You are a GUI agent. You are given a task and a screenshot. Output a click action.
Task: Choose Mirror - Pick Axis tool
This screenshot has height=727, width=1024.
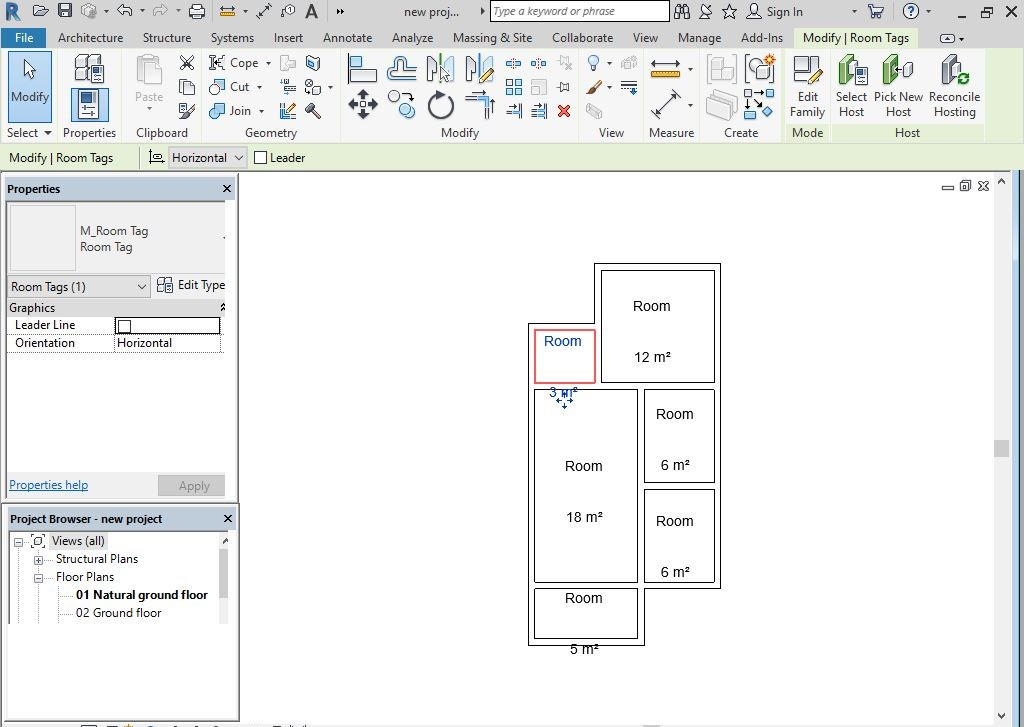click(440, 69)
